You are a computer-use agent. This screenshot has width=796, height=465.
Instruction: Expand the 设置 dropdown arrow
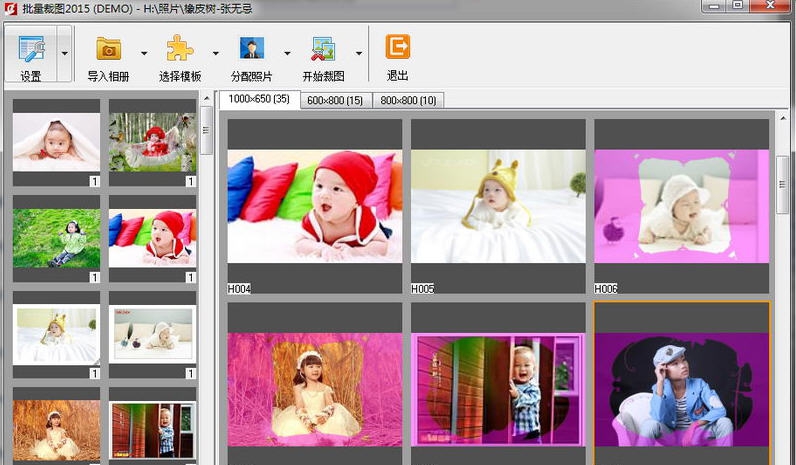[64, 53]
